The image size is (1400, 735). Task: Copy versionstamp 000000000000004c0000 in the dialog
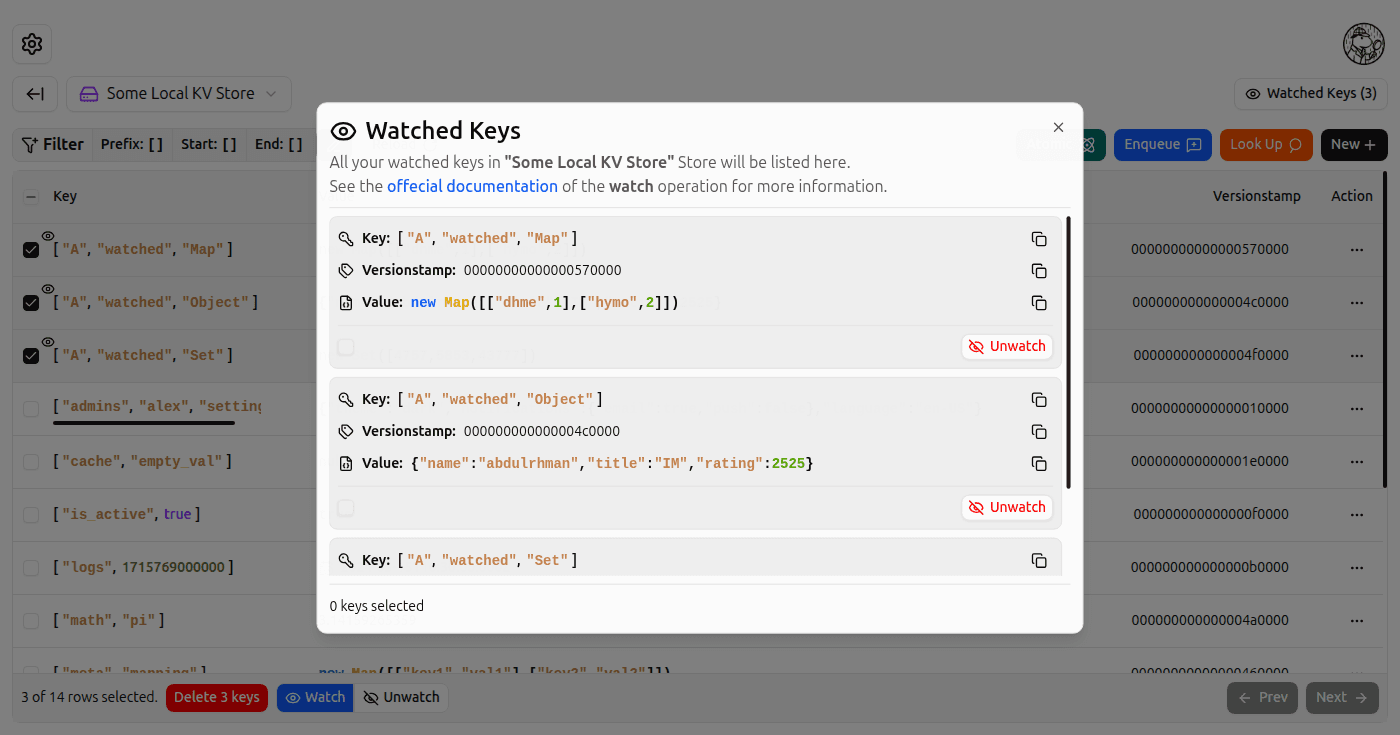tap(1039, 432)
